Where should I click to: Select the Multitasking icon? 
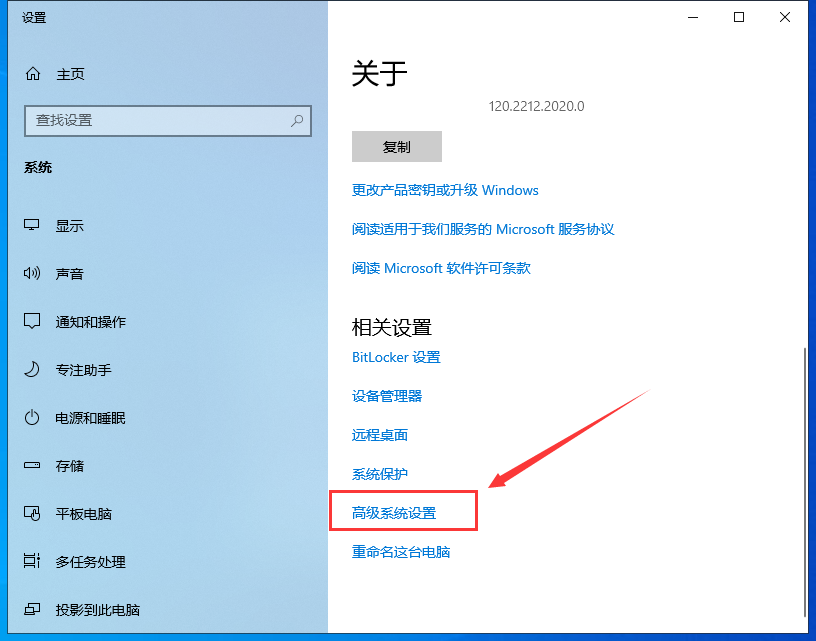[32, 562]
